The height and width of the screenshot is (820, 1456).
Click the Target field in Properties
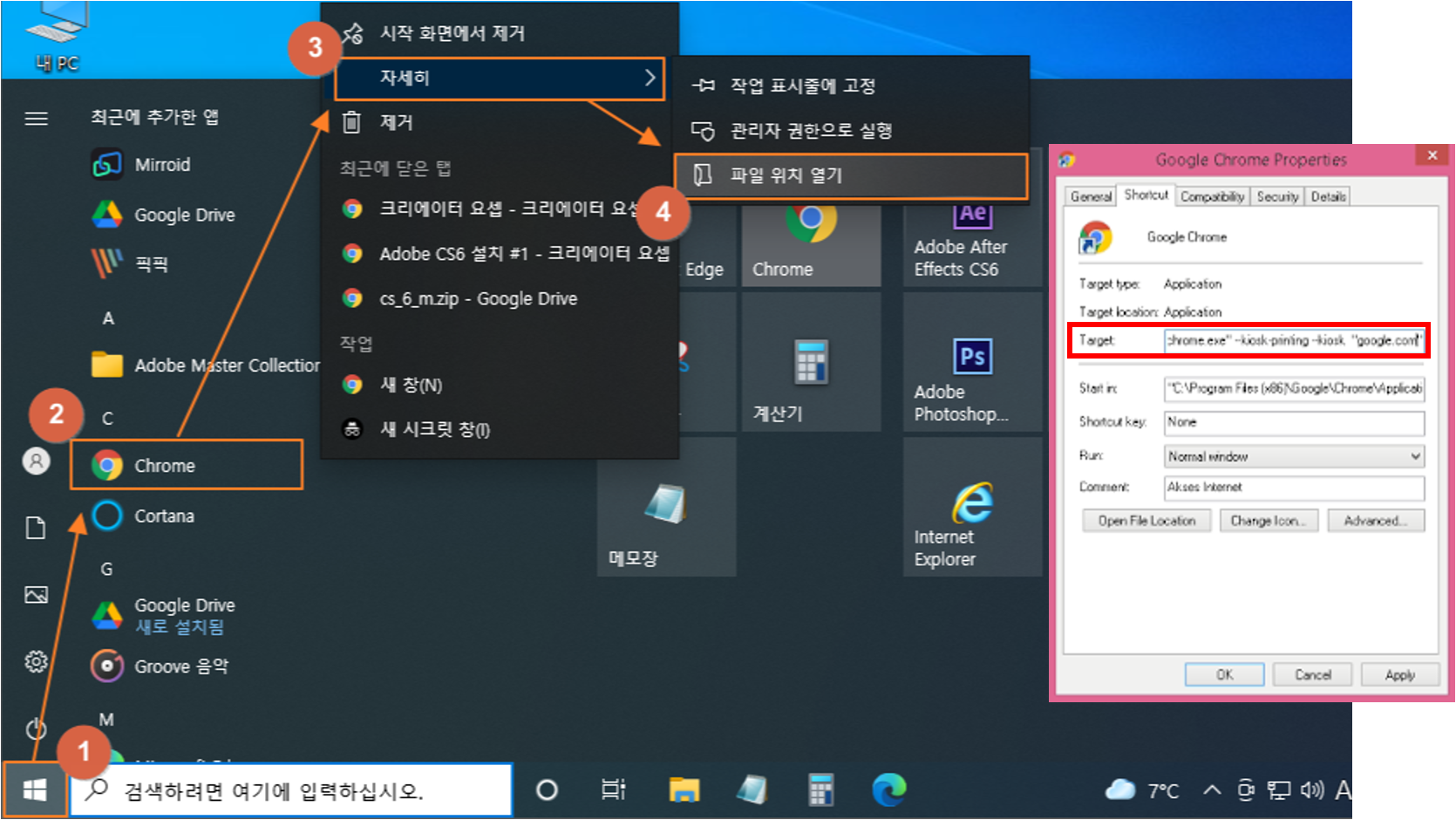pyautogui.click(x=1294, y=340)
